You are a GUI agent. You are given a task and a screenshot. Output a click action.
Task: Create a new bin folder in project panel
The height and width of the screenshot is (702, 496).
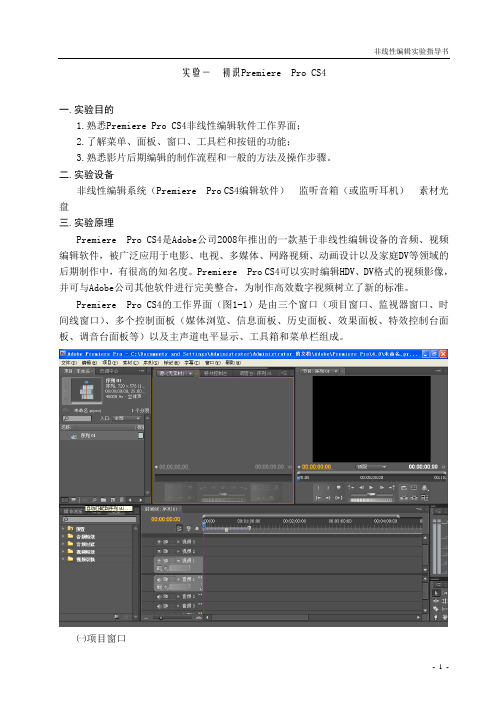click(x=103, y=500)
